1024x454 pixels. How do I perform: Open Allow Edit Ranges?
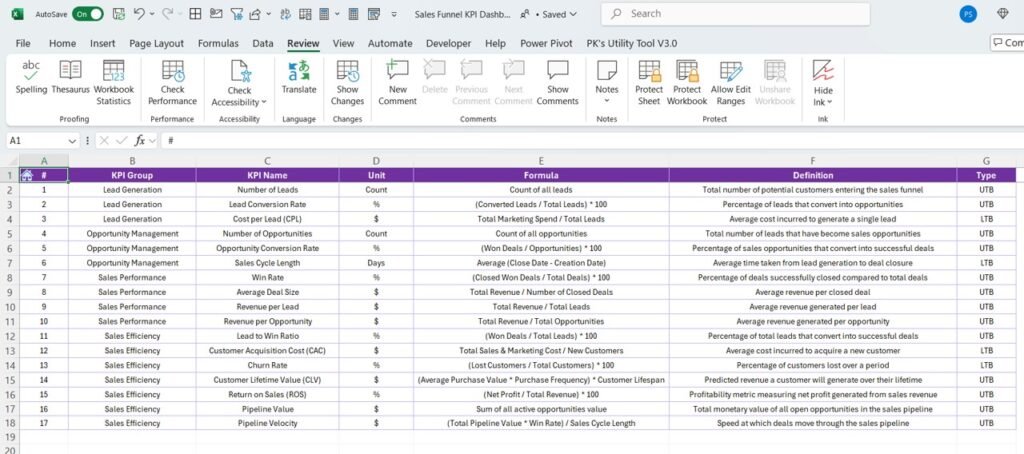coord(731,83)
